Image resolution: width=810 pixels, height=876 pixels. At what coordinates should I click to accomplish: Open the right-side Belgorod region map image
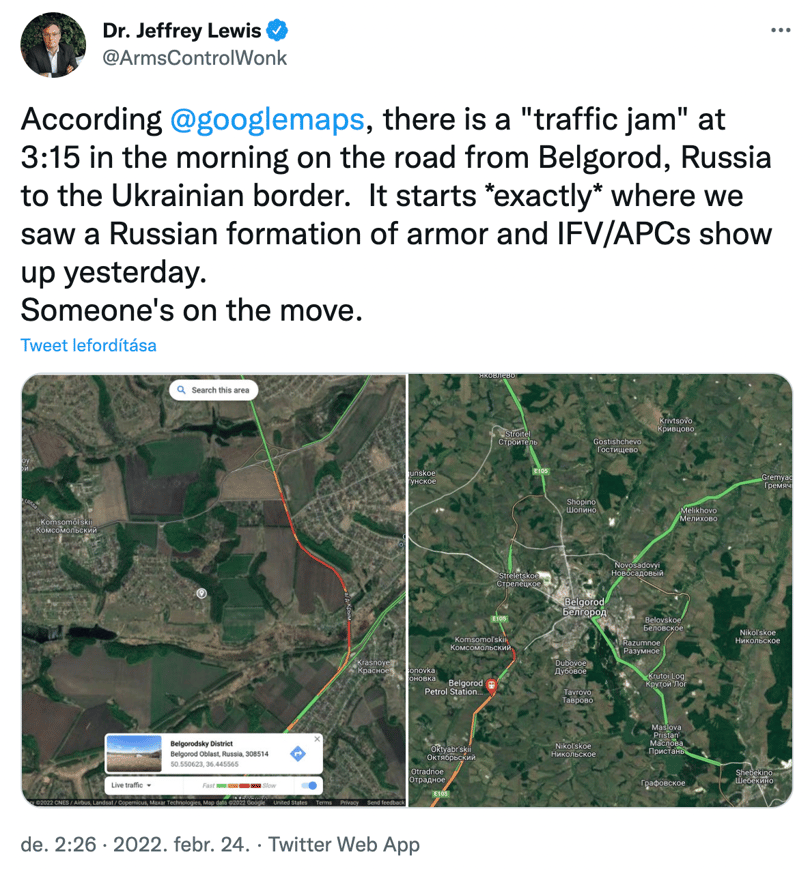(601, 590)
